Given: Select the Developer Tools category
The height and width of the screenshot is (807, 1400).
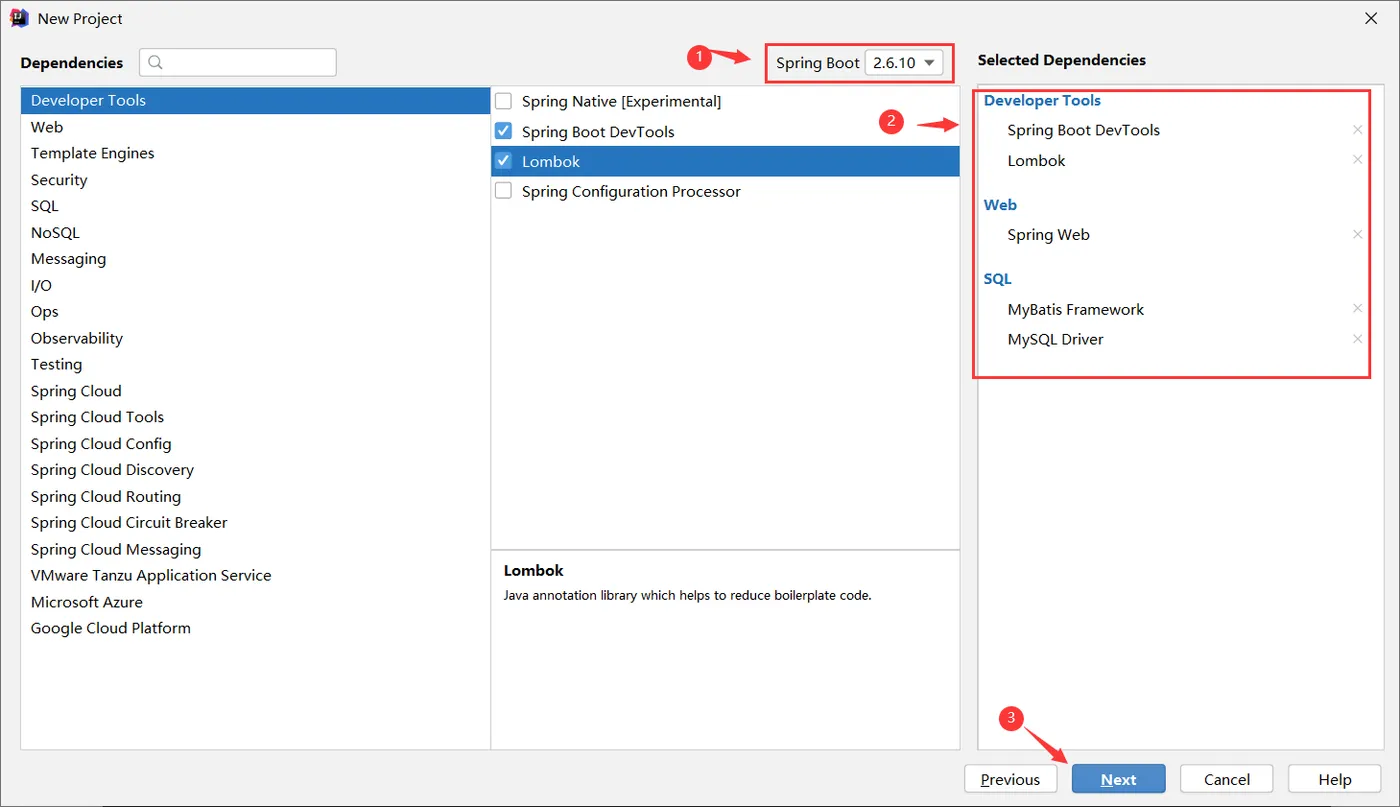Looking at the screenshot, I should tap(255, 100).
